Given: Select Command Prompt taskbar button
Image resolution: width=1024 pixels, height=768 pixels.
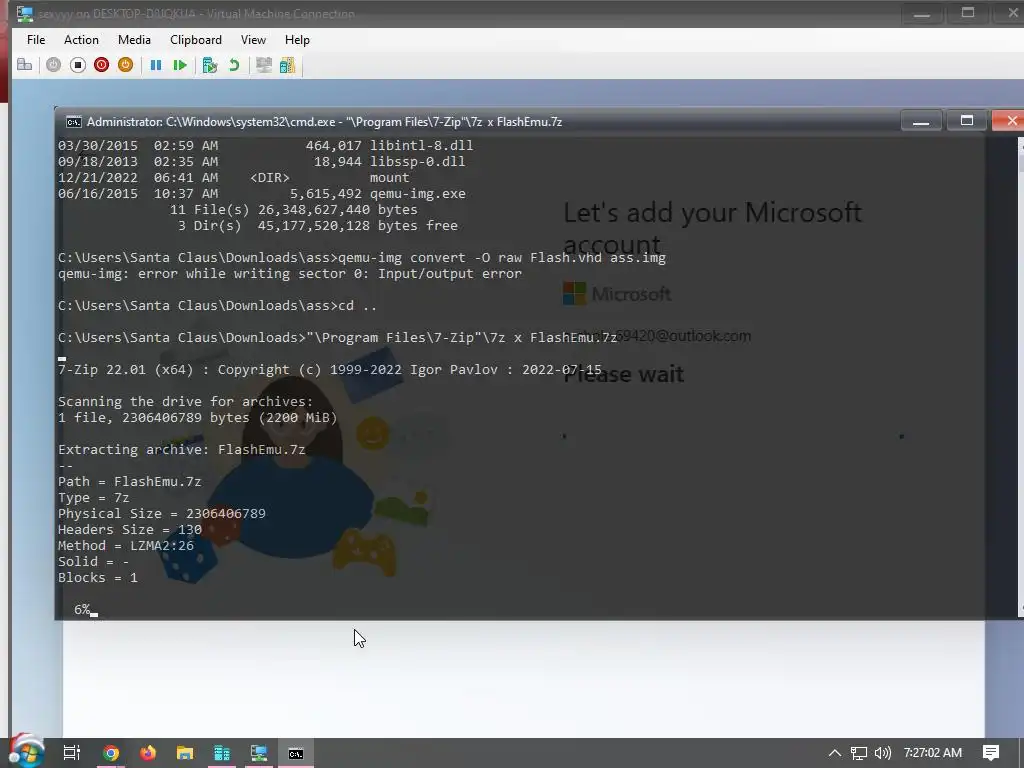Looking at the screenshot, I should coord(296,753).
